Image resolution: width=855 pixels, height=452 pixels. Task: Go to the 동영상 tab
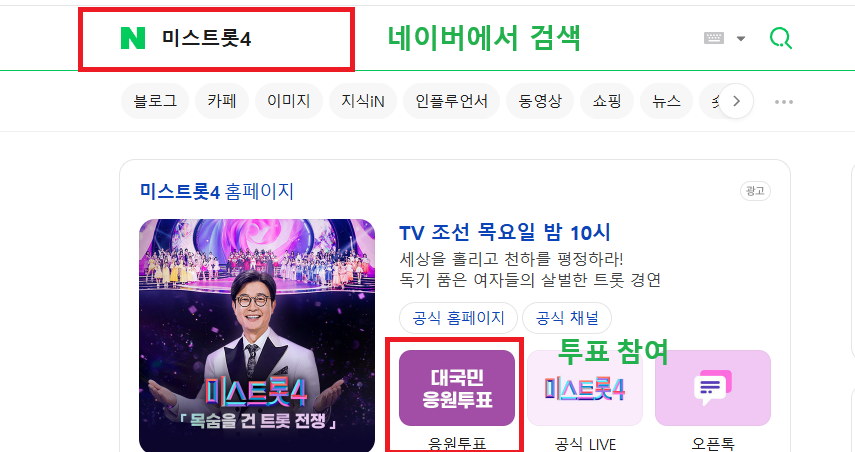(x=540, y=101)
